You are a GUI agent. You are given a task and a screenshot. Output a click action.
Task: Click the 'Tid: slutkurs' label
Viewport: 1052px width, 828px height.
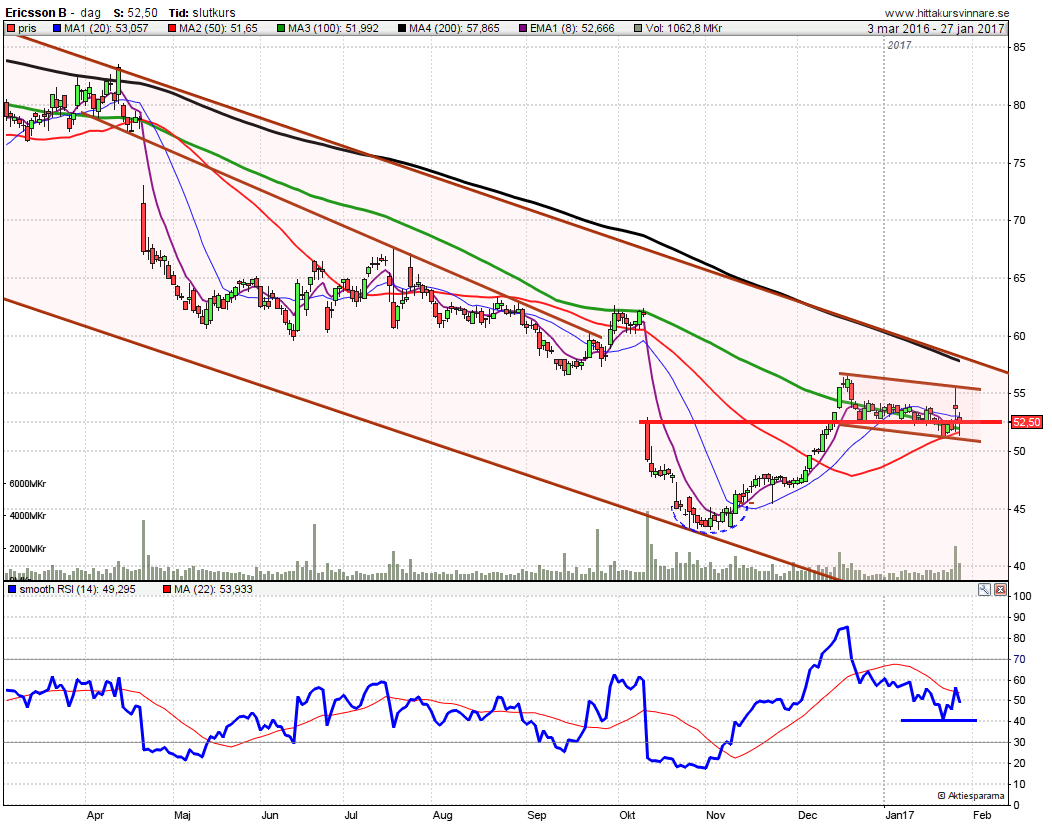click(x=202, y=13)
